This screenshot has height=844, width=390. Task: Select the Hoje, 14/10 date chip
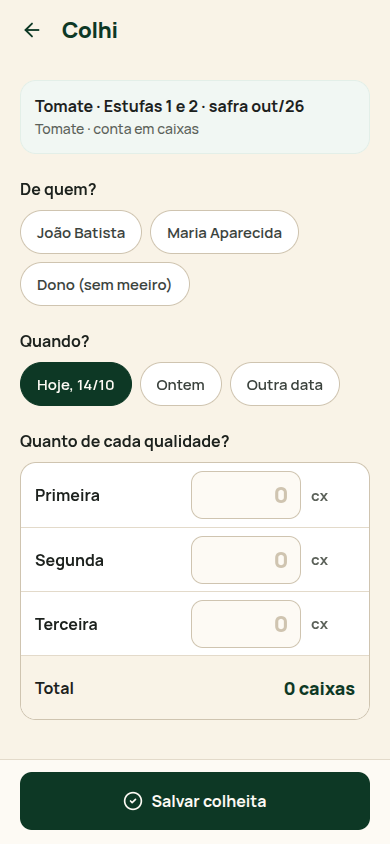point(76,384)
